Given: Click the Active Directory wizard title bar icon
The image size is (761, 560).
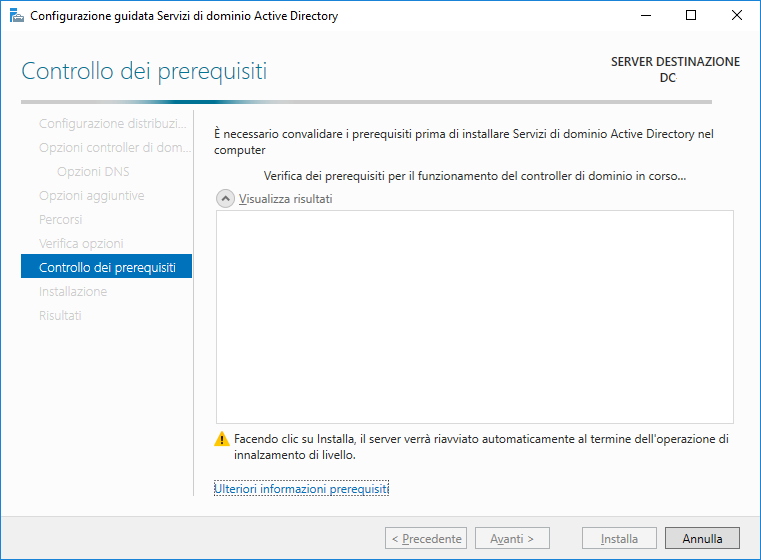Looking at the screenshot, I should [17, 16].
